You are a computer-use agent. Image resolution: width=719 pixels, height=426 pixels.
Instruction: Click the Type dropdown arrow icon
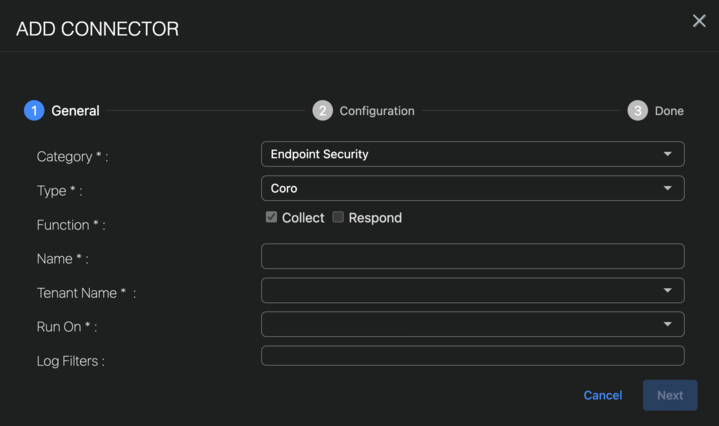(x=668, y=189)
